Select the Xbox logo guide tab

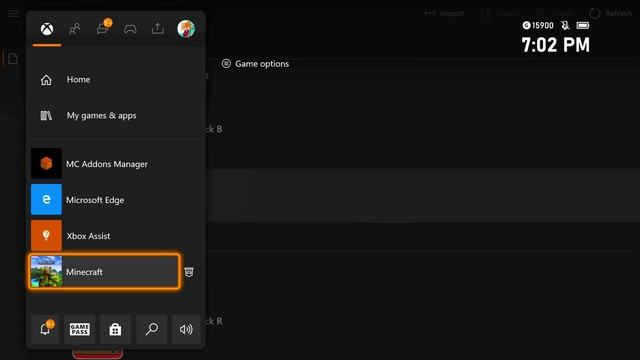[47, 29]
